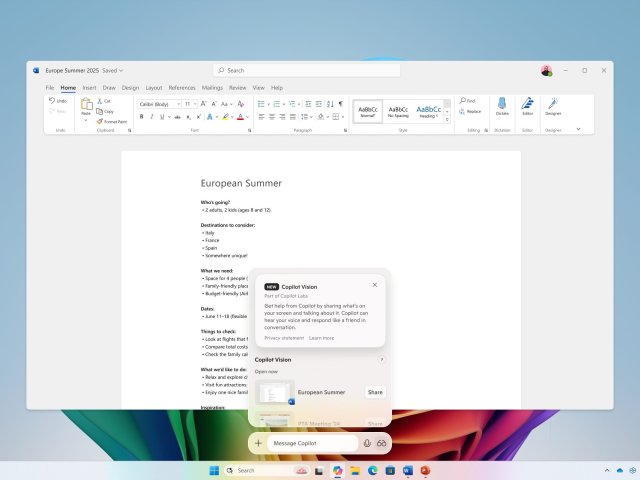This screenshot has height=480, width=640.
Task: Increase font size with grow-font icon
Action: (x=204, y=104)
